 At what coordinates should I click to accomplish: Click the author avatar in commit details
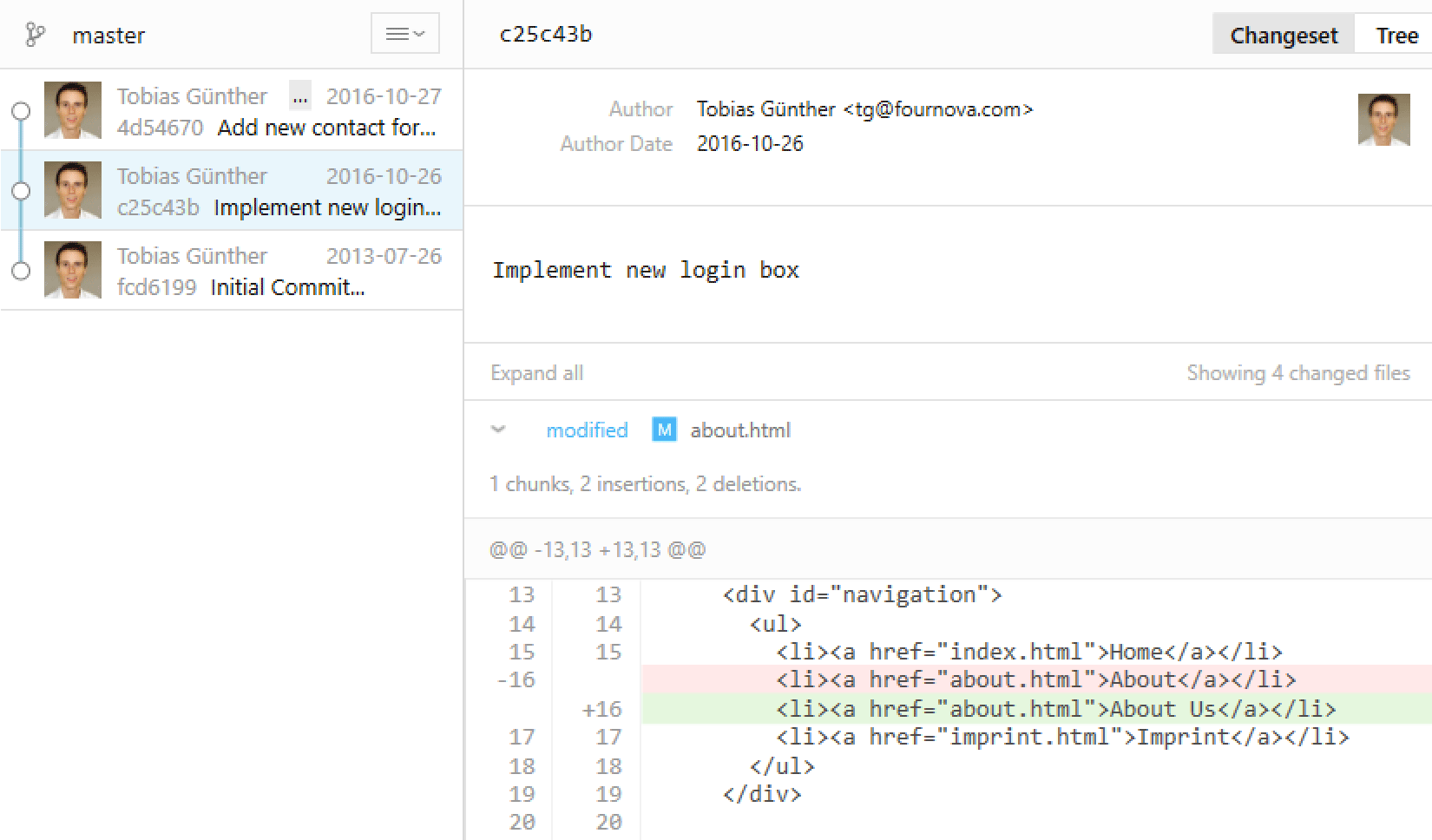pyautogui.click(x=1383, y=120)
